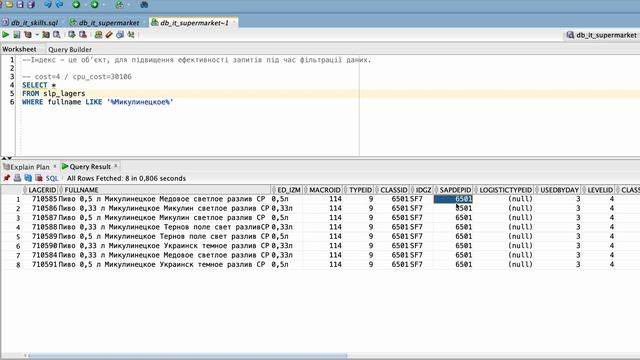Show the executed statement via the SQL link
This screenshot has height=360, width=640.
[52, 178]
